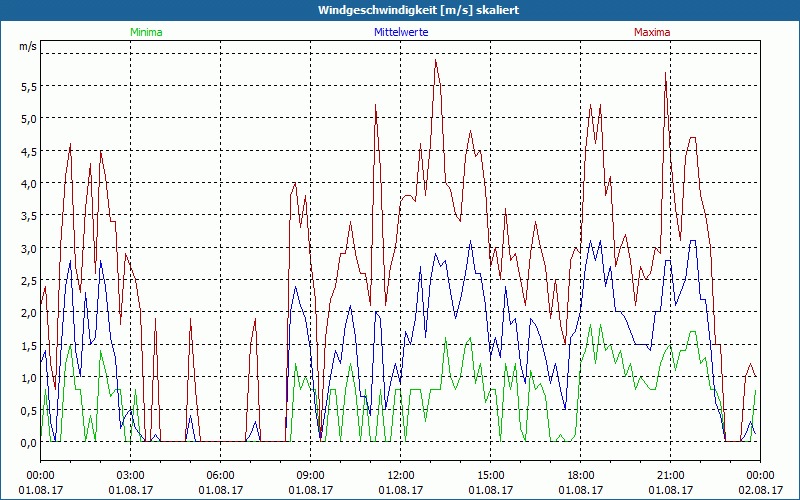The image size is (800, 500).
Task: Click the 15:00 time axis label
Action: pyautogui.click(x=491, y=476)
